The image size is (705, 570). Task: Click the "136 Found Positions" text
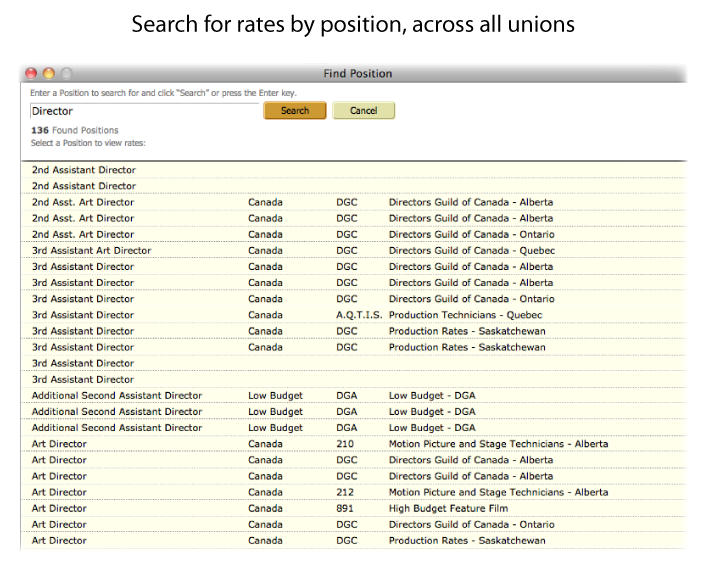pos(75,130)
